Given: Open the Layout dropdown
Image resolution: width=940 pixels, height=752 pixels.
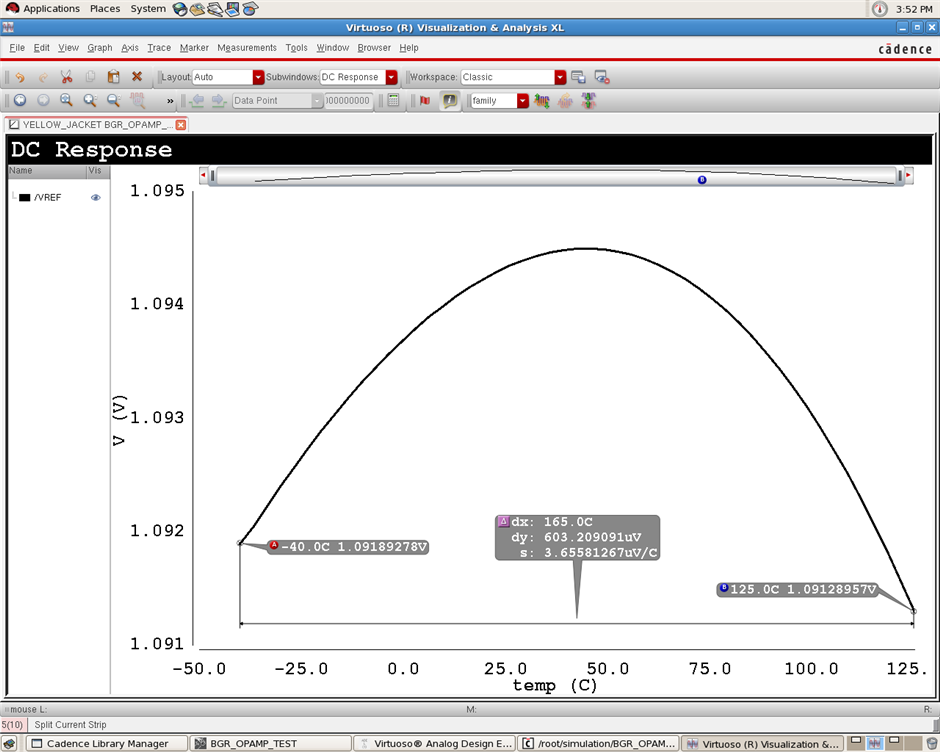Looking at the screenshot, I should click(x=258, y=77).
